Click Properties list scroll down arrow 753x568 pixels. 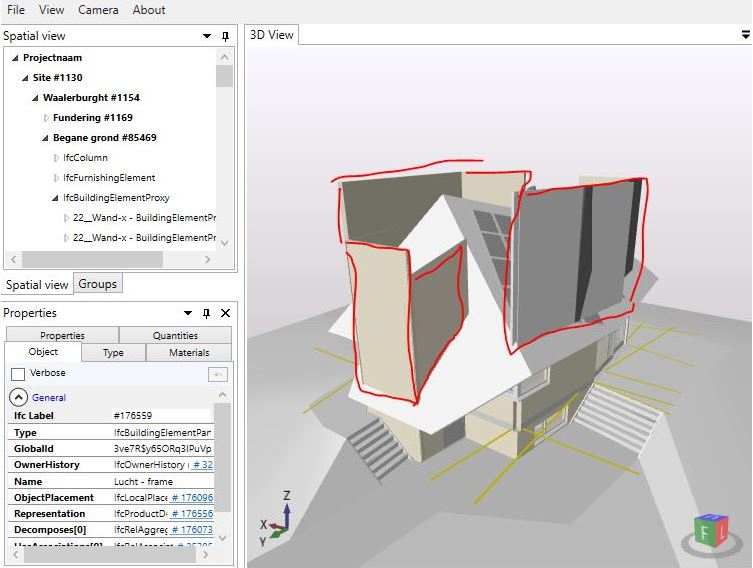[x=222, y=538]
